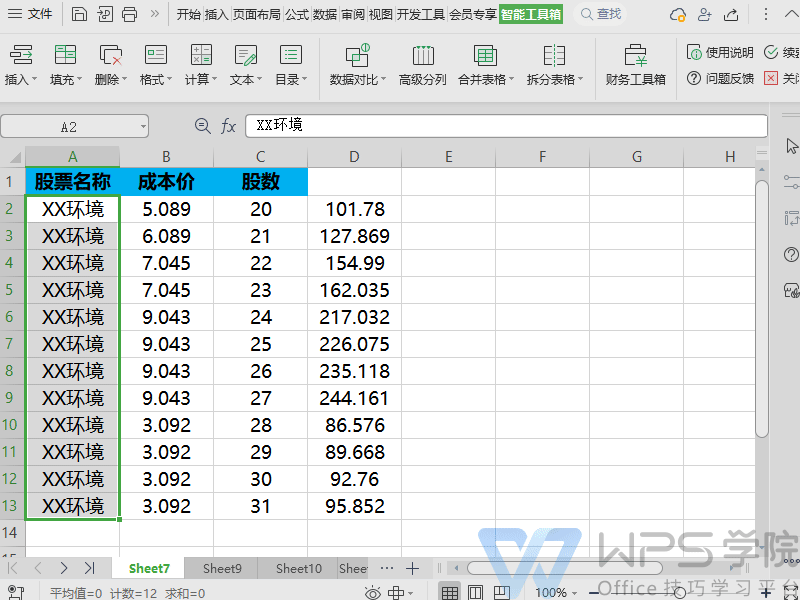Switch to the 插入 ribbon tab
The image size is (800, 600).
click(x=216, y=14)
